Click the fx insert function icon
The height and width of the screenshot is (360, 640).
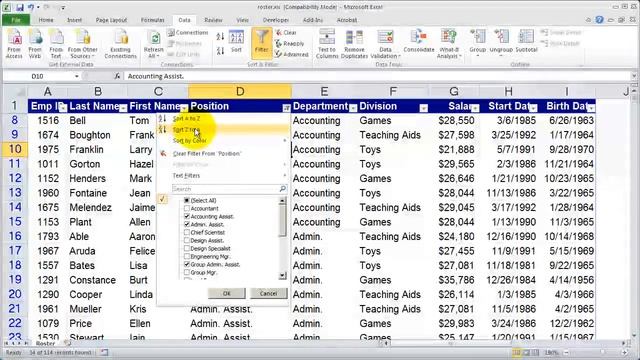tap(117, 76)
